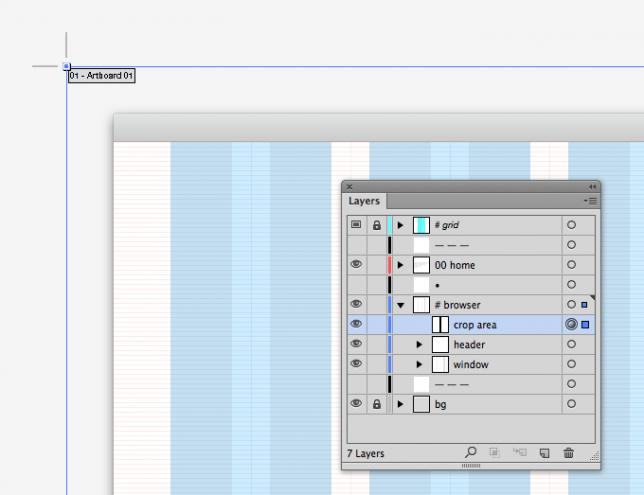Click the lock column of crop area sublayer
This screenshot has height=495, width=644.
pos(377,325)
